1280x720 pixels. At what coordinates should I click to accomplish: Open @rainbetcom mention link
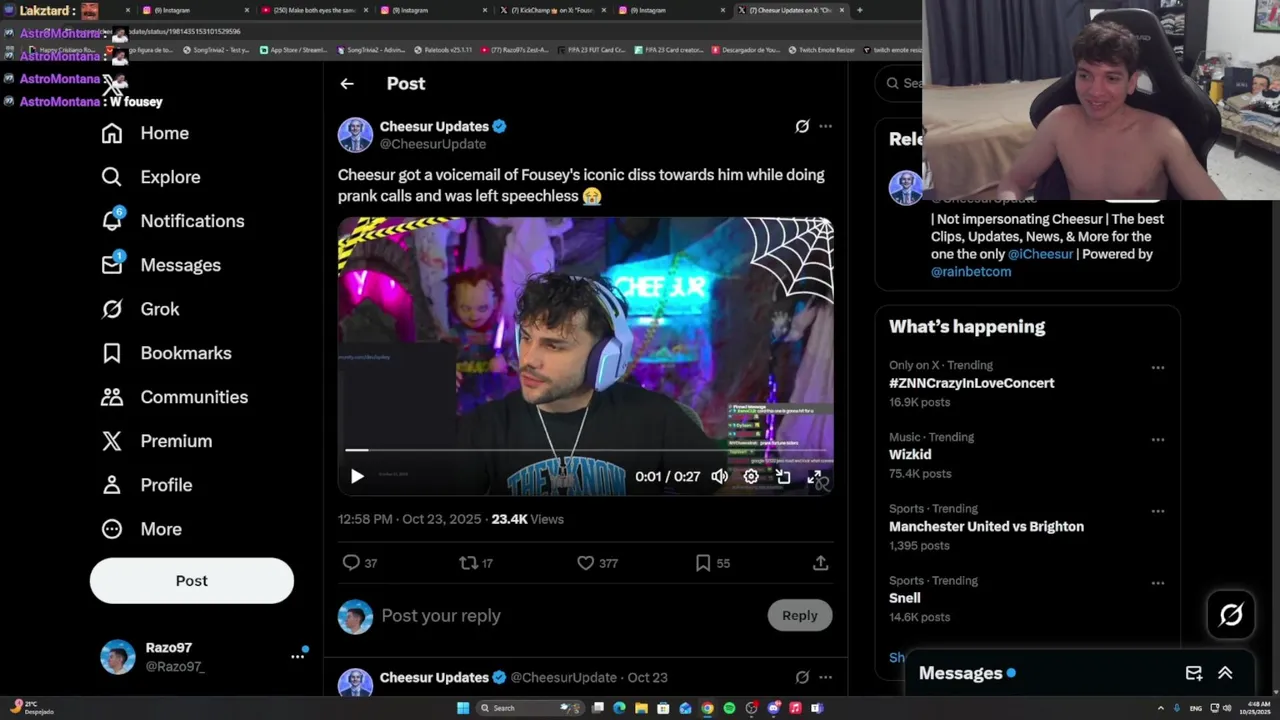click(x=971, y=271)
